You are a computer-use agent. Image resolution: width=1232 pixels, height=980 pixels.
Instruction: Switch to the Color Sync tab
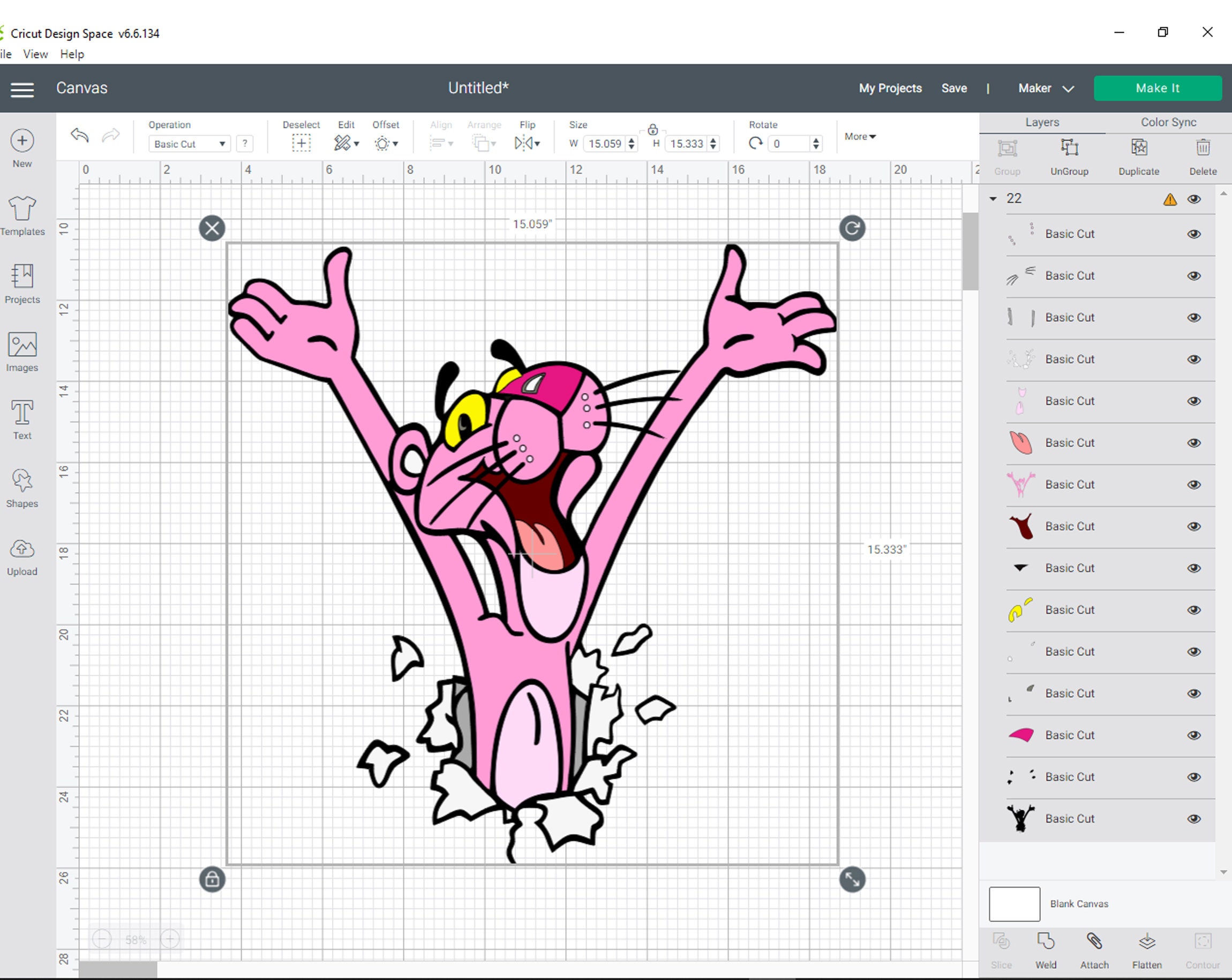(1168, 122)
